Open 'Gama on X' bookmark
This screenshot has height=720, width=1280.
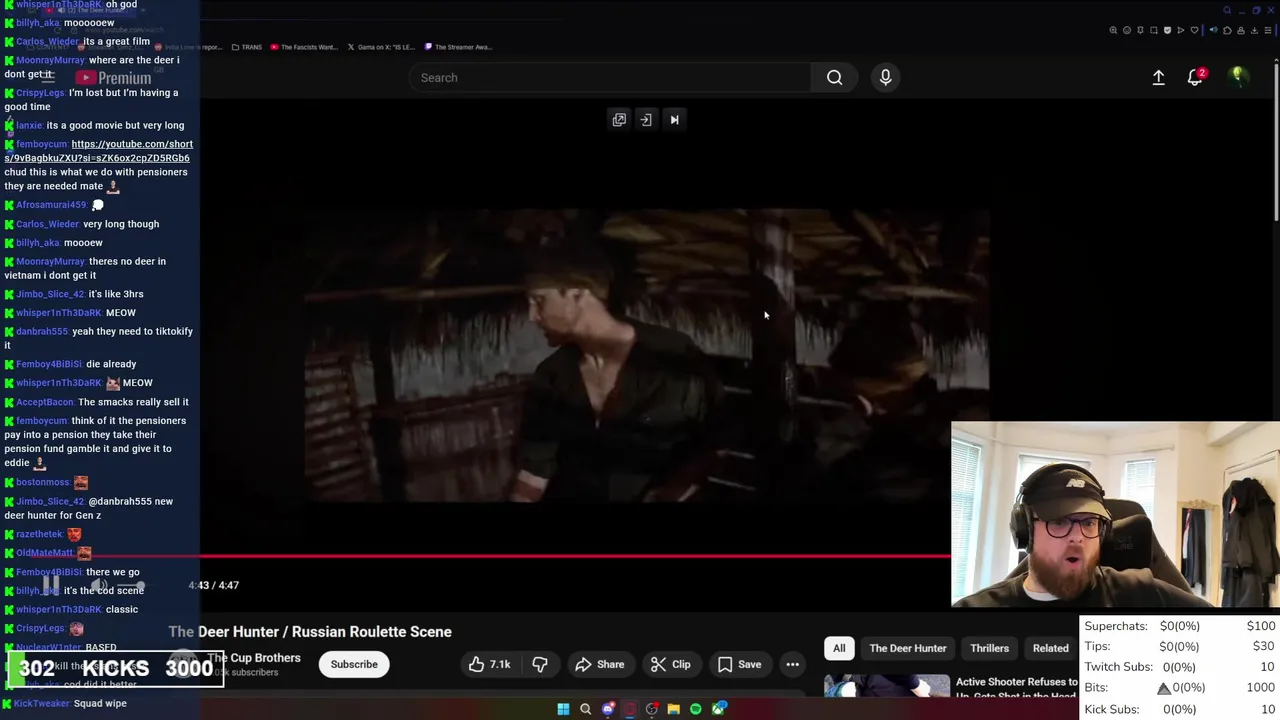coord(380,47)
